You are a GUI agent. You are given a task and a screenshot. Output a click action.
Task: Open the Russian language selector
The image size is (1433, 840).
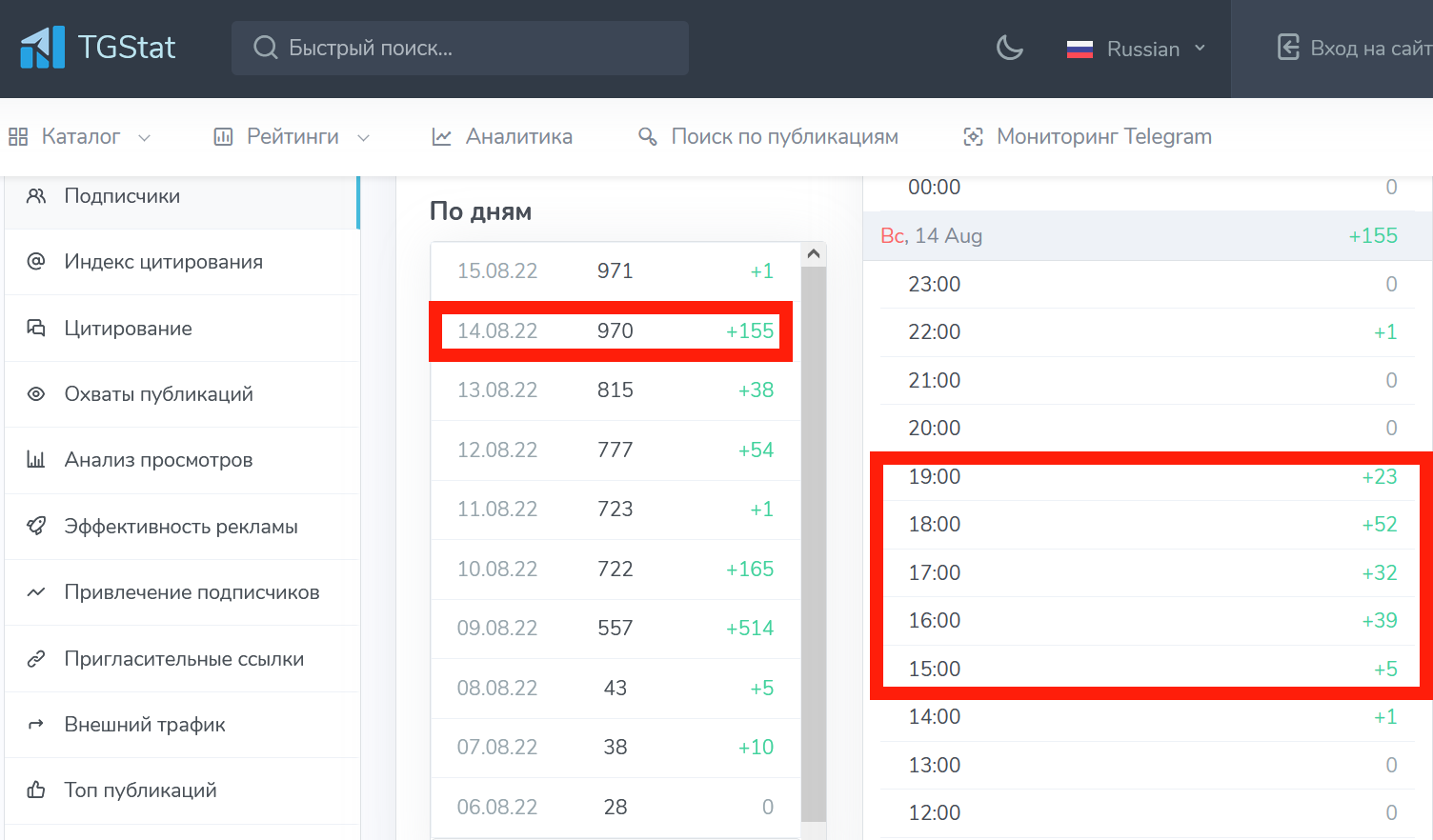click(1136, 49)
